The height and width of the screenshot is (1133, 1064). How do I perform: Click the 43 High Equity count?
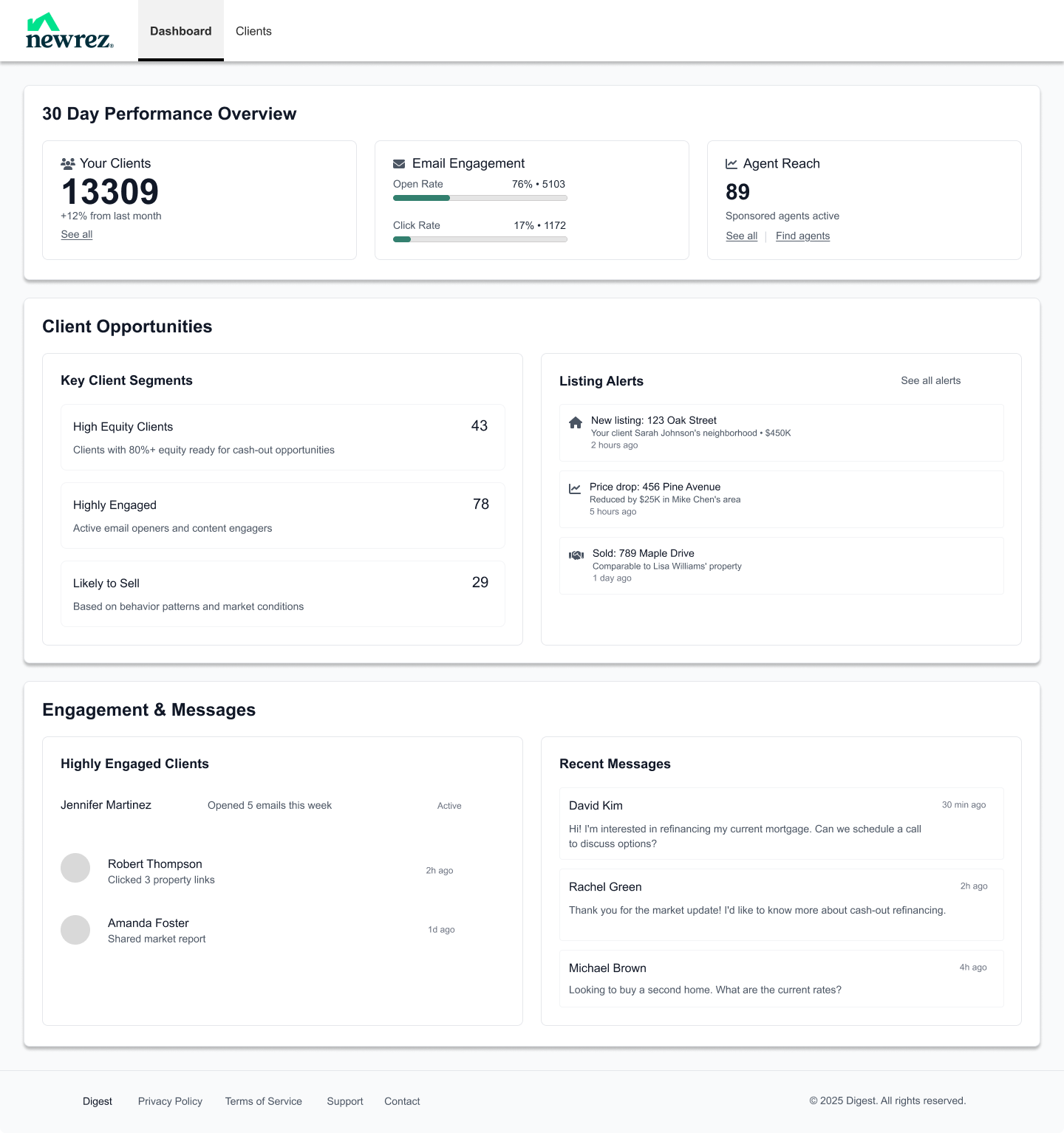(x=480, y=425)
